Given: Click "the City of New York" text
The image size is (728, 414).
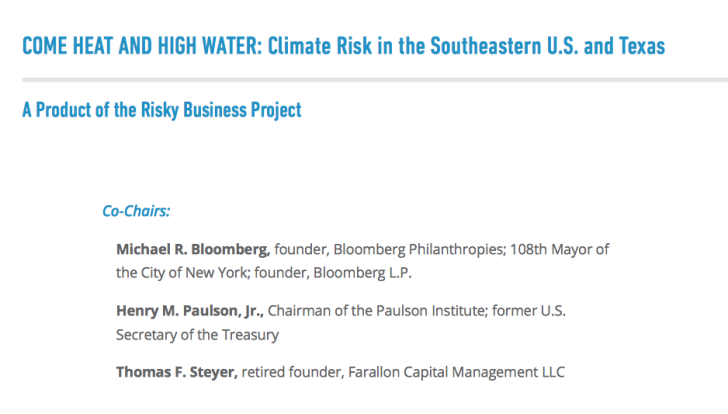Looking at the screenshot, I should pyautogui.click(x=183, y=272).
